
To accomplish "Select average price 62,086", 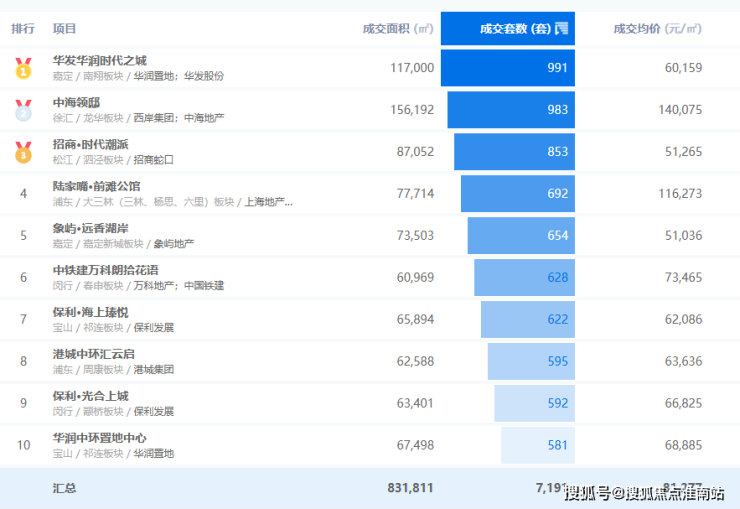I will click(x=683, y=320).
